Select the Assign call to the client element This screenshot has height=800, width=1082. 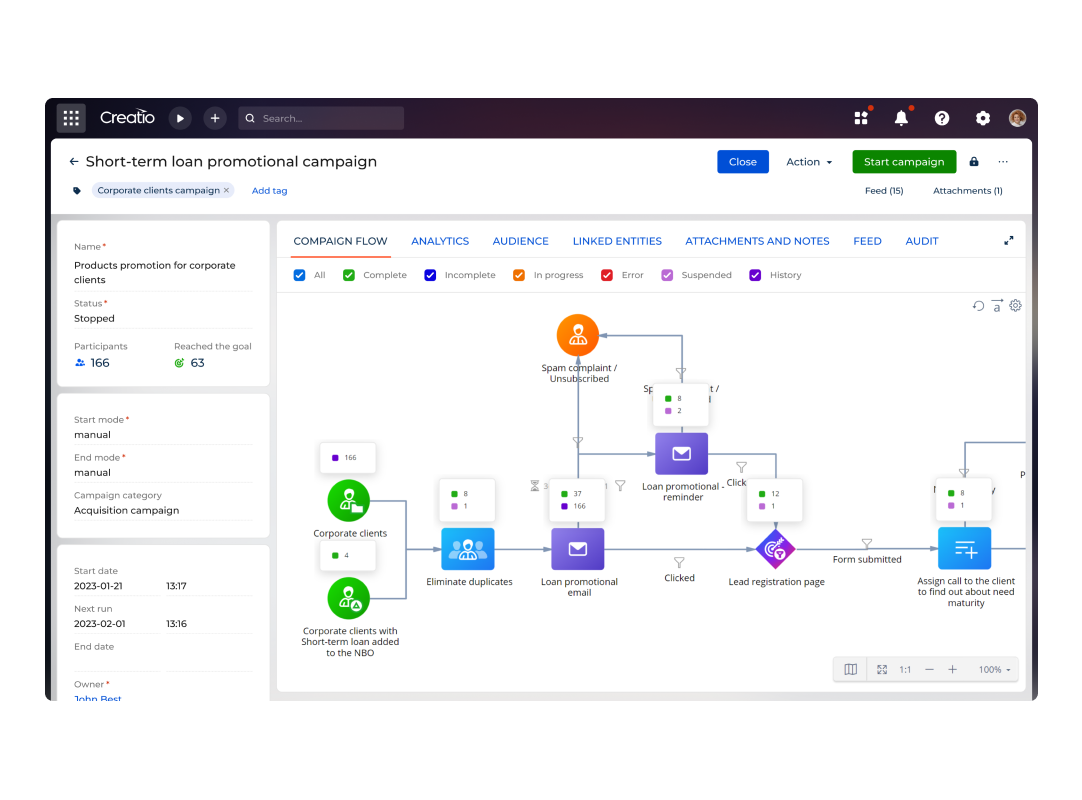point(963,548)
